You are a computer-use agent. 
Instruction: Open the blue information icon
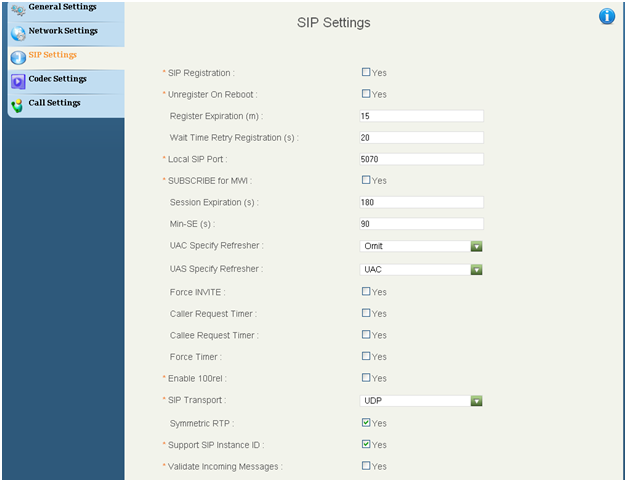point(607,16)
